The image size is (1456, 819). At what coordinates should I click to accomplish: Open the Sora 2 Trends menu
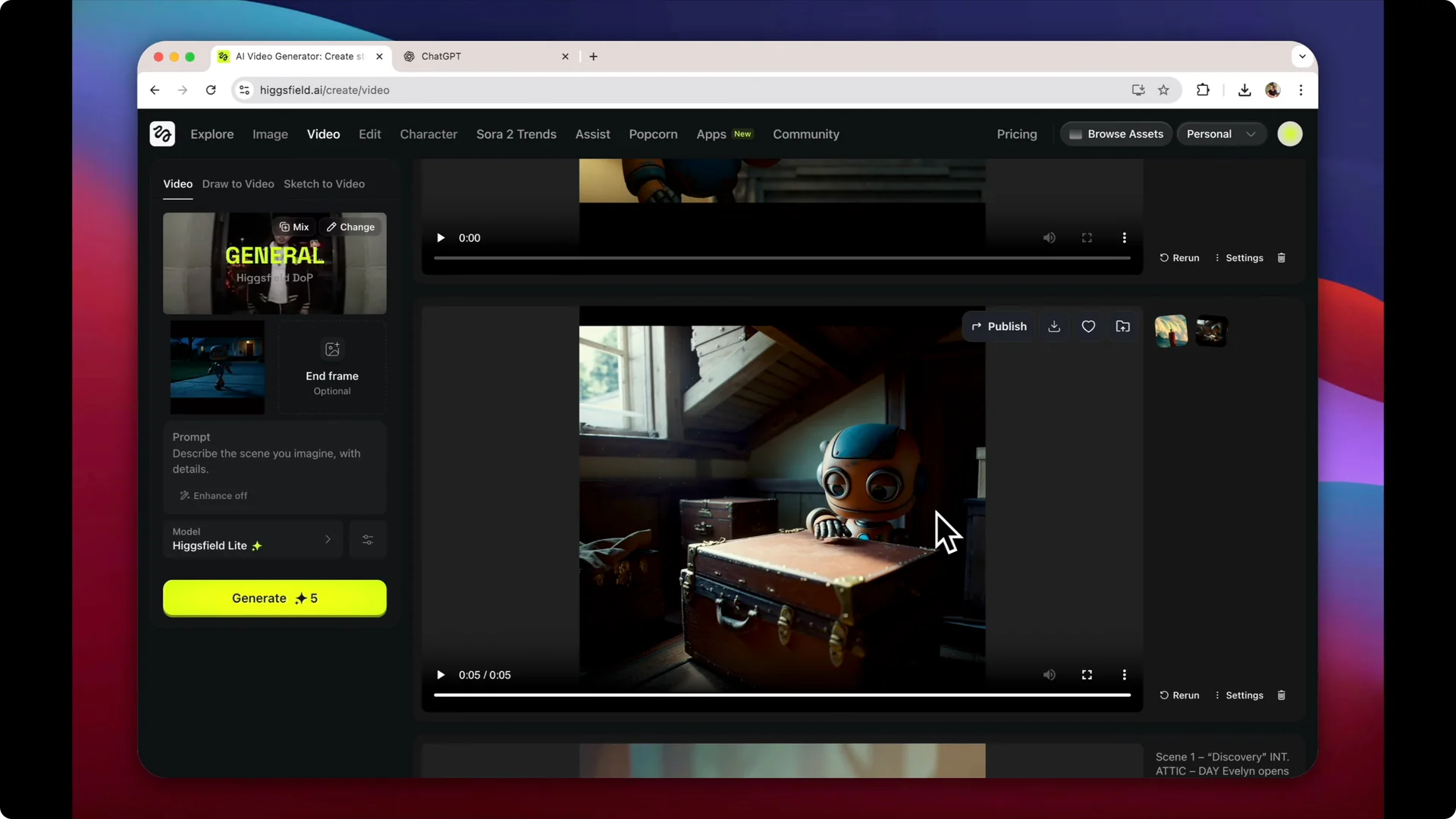pyautogui.click(x=516, y=133)
